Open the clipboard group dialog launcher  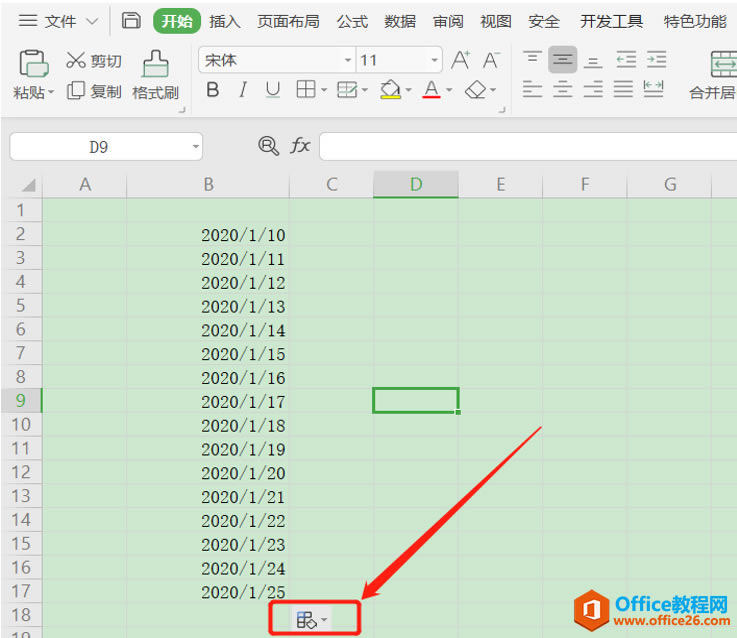click(182, 110)
